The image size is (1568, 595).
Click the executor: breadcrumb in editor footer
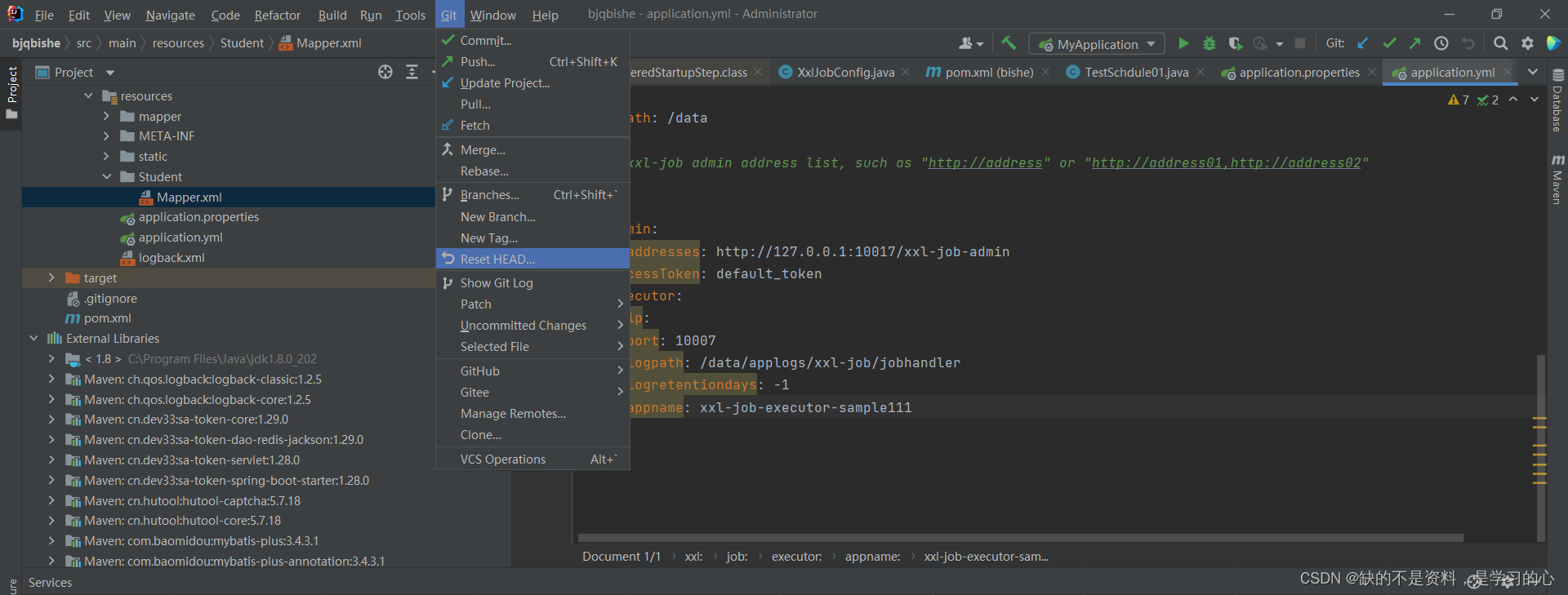click(796, 556)
